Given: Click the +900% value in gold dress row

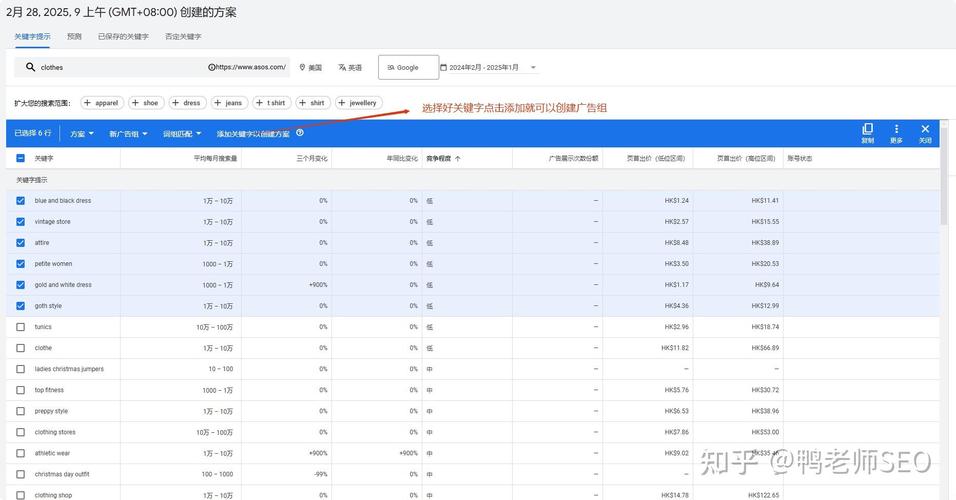Looking at the screenshot, I should click(318, 285).
